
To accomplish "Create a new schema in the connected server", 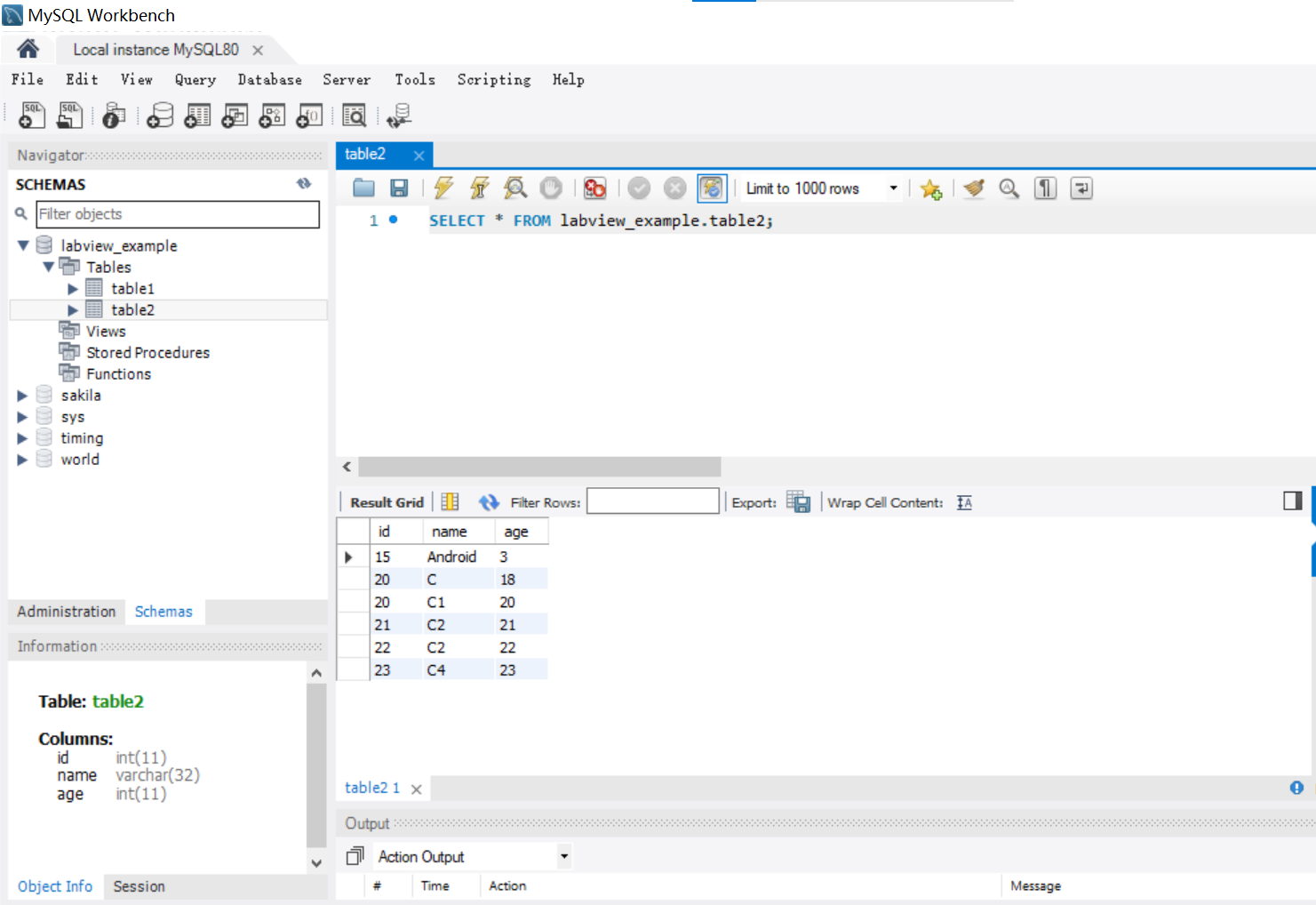I will coord(159,115).
